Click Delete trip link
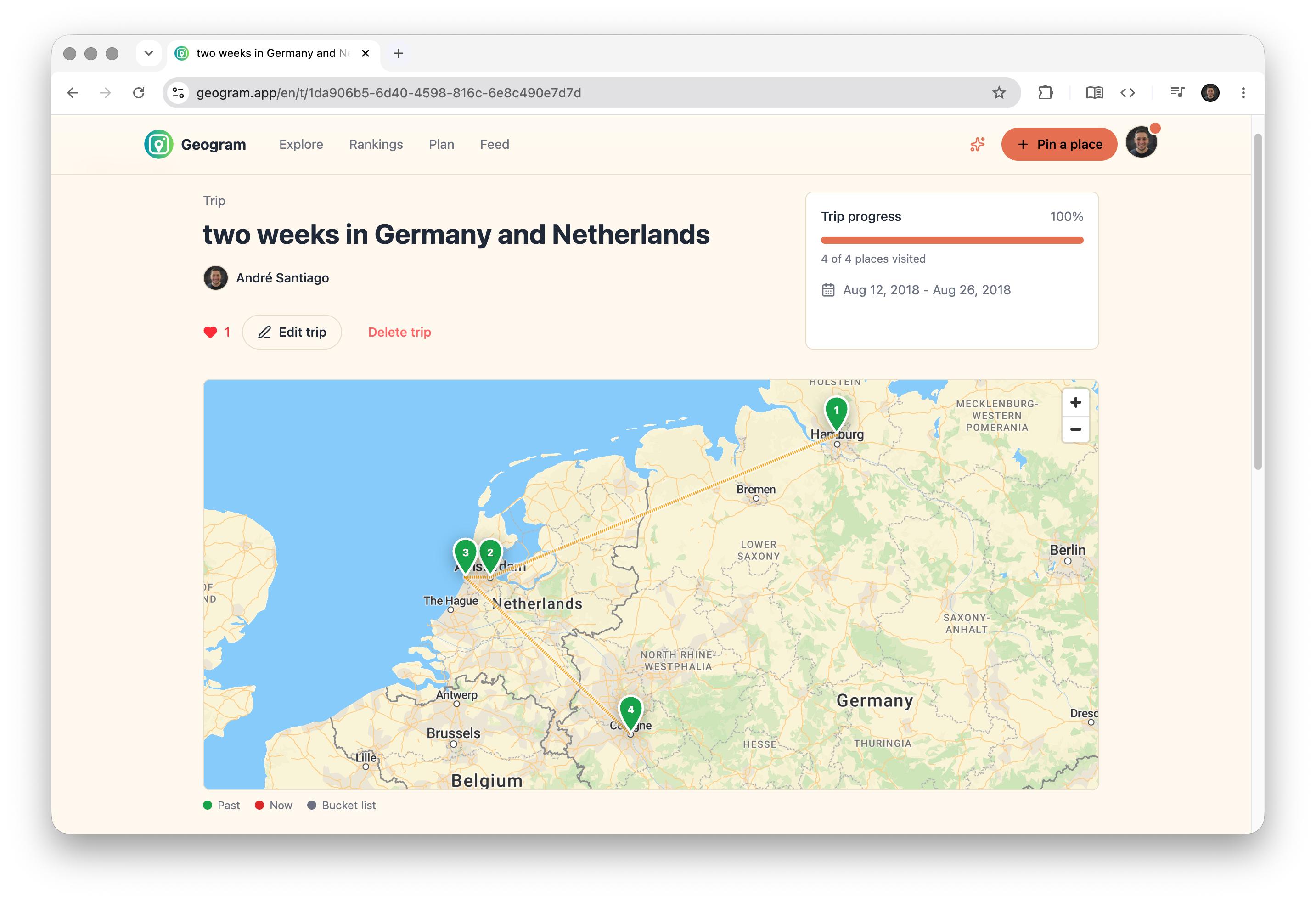Viewport: 1316px width, 902px height. [x=400, y=333]
